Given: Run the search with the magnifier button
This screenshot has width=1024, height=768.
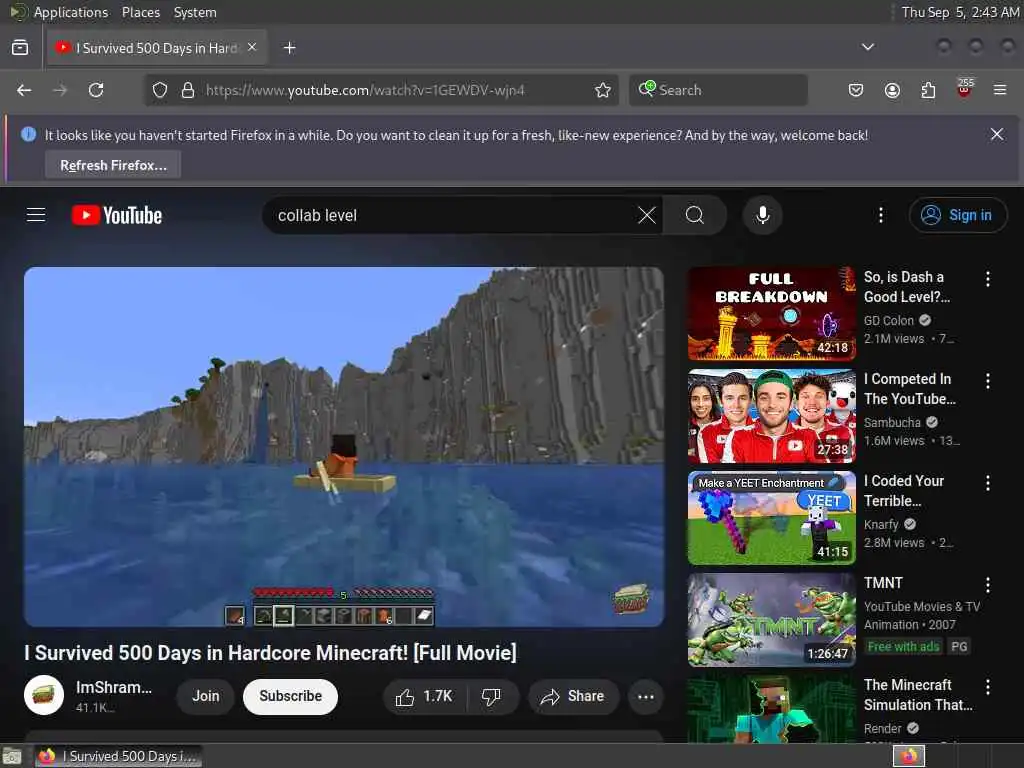Looking at the screenshot, I should [x=695, y=215].
